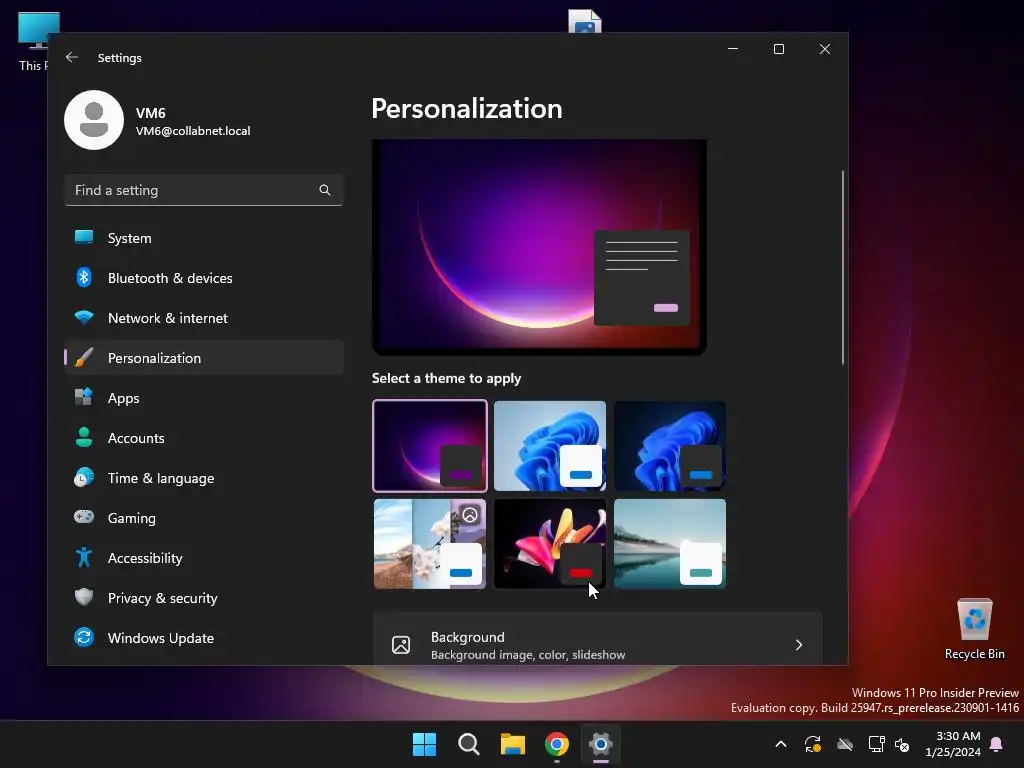Go to Bluetooth & devices settings
Screen dimensions: 1024x768
204,278
